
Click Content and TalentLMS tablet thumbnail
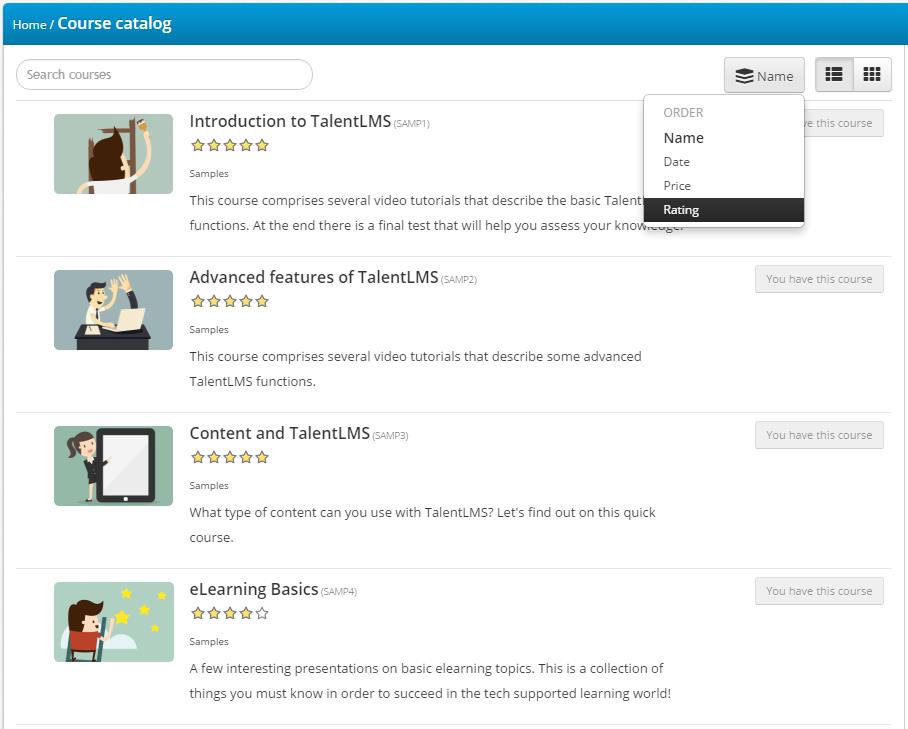click(x=114, y=466)
